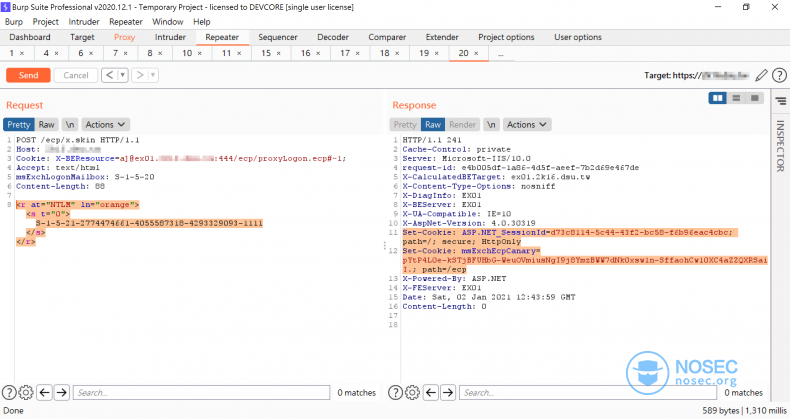Expand forward history dropdown arrow

153,75
